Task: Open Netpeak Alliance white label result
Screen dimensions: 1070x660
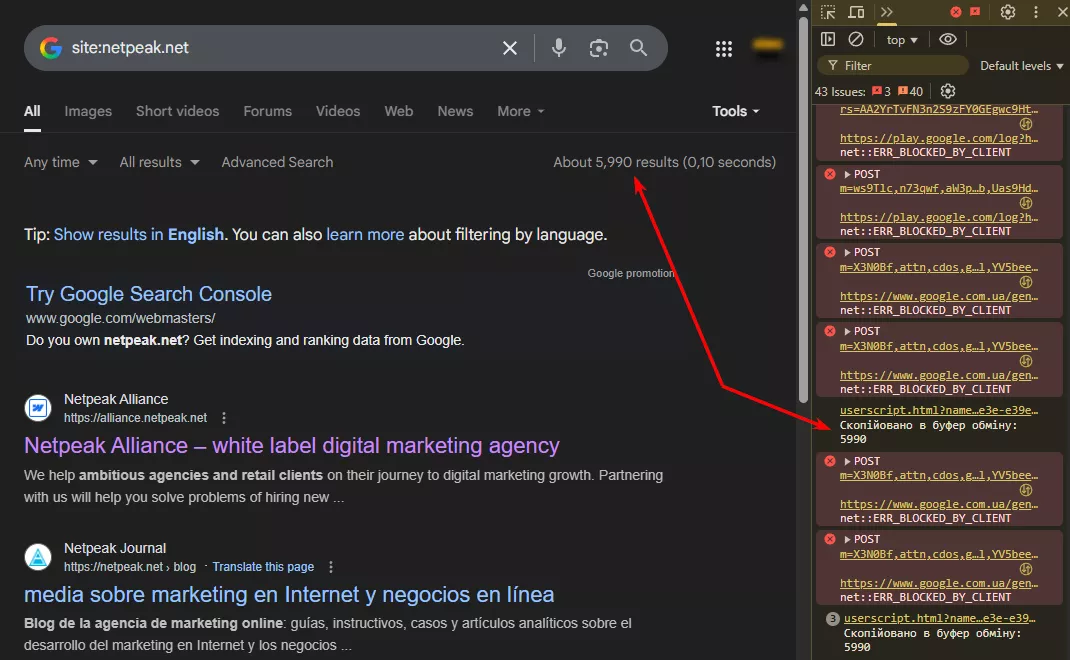Action: pyautogui.click(x=291, y=446)
